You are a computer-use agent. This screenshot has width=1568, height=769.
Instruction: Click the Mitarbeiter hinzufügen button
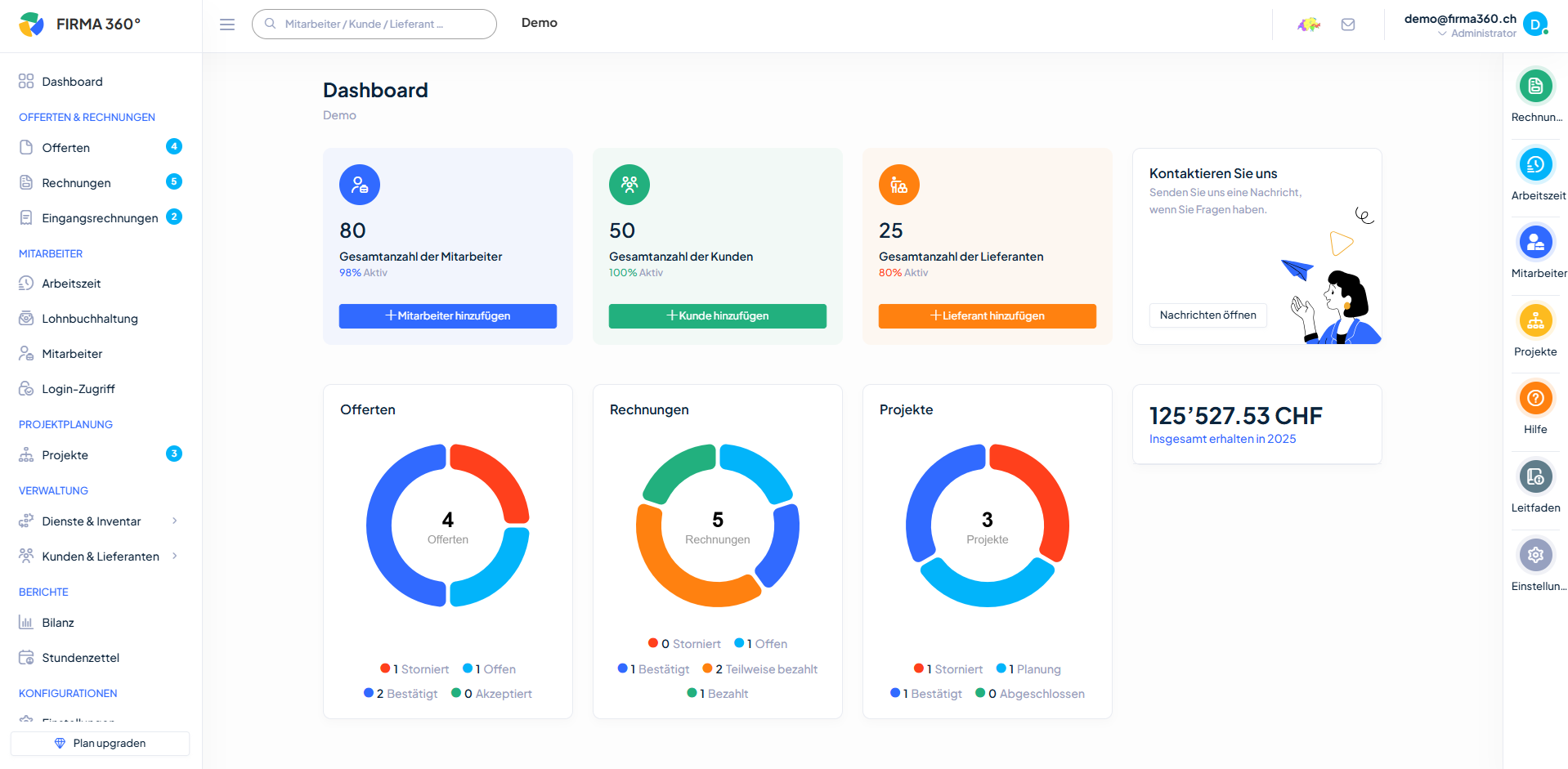click(x=447, y=315)
